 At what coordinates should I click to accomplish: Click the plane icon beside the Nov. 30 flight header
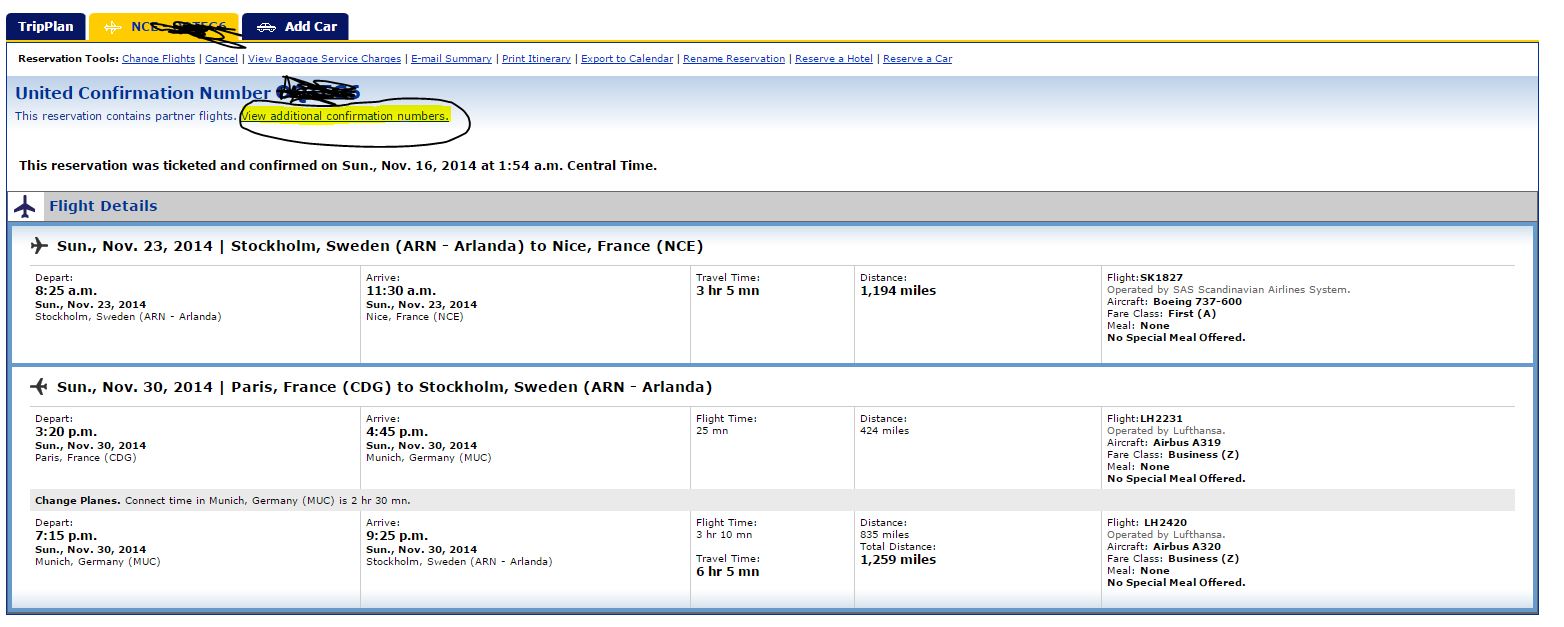(39, 387)
